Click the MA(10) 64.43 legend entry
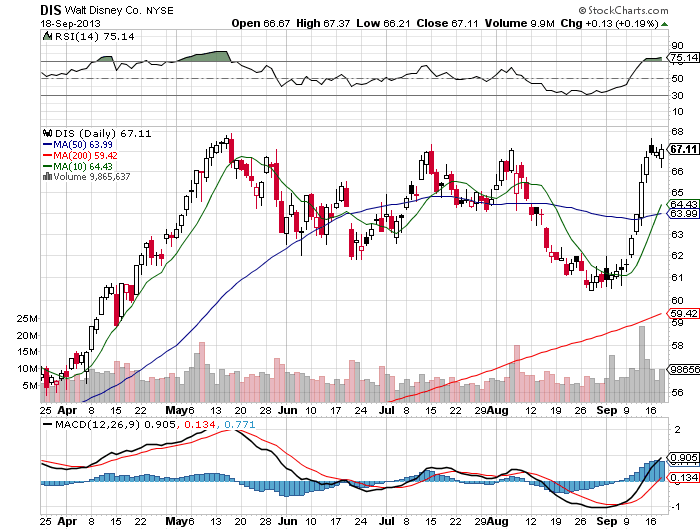This screenshot has width=700, height=530. [x=78, y=166]
